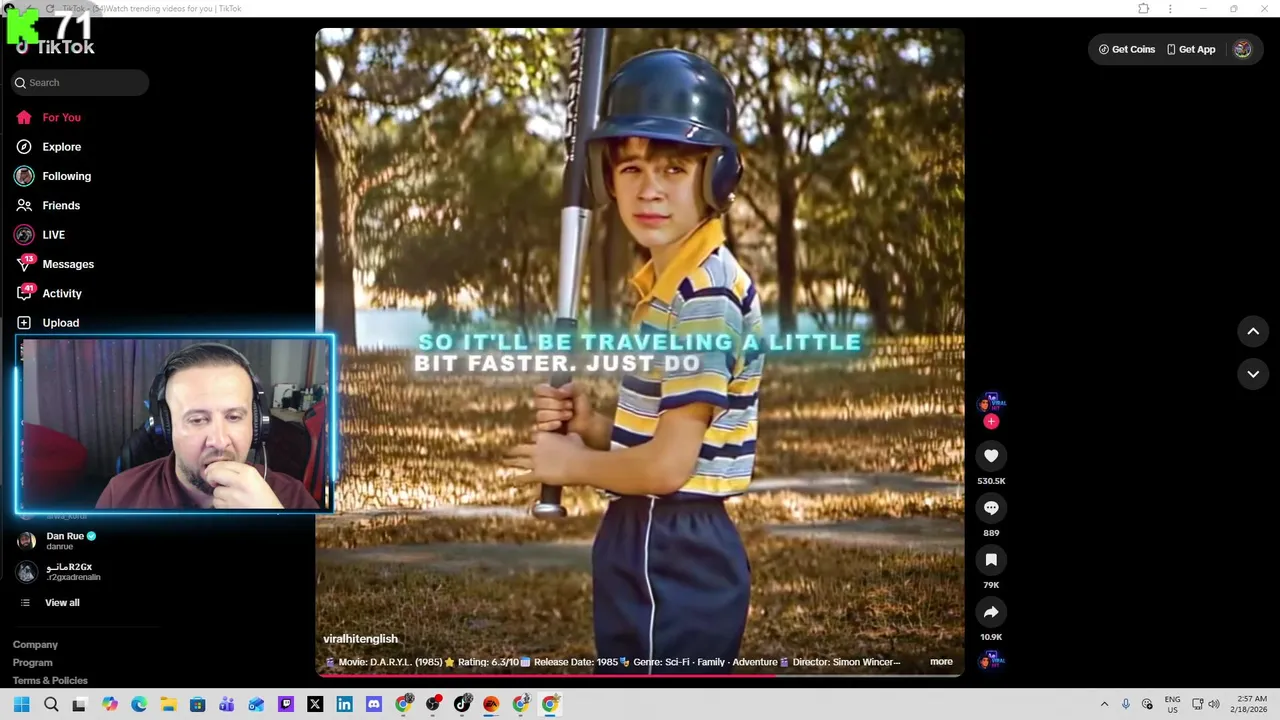1280x720 pixels.
Task: Open the profile avatar menu at top right
Action: [x=1242, y=49]
